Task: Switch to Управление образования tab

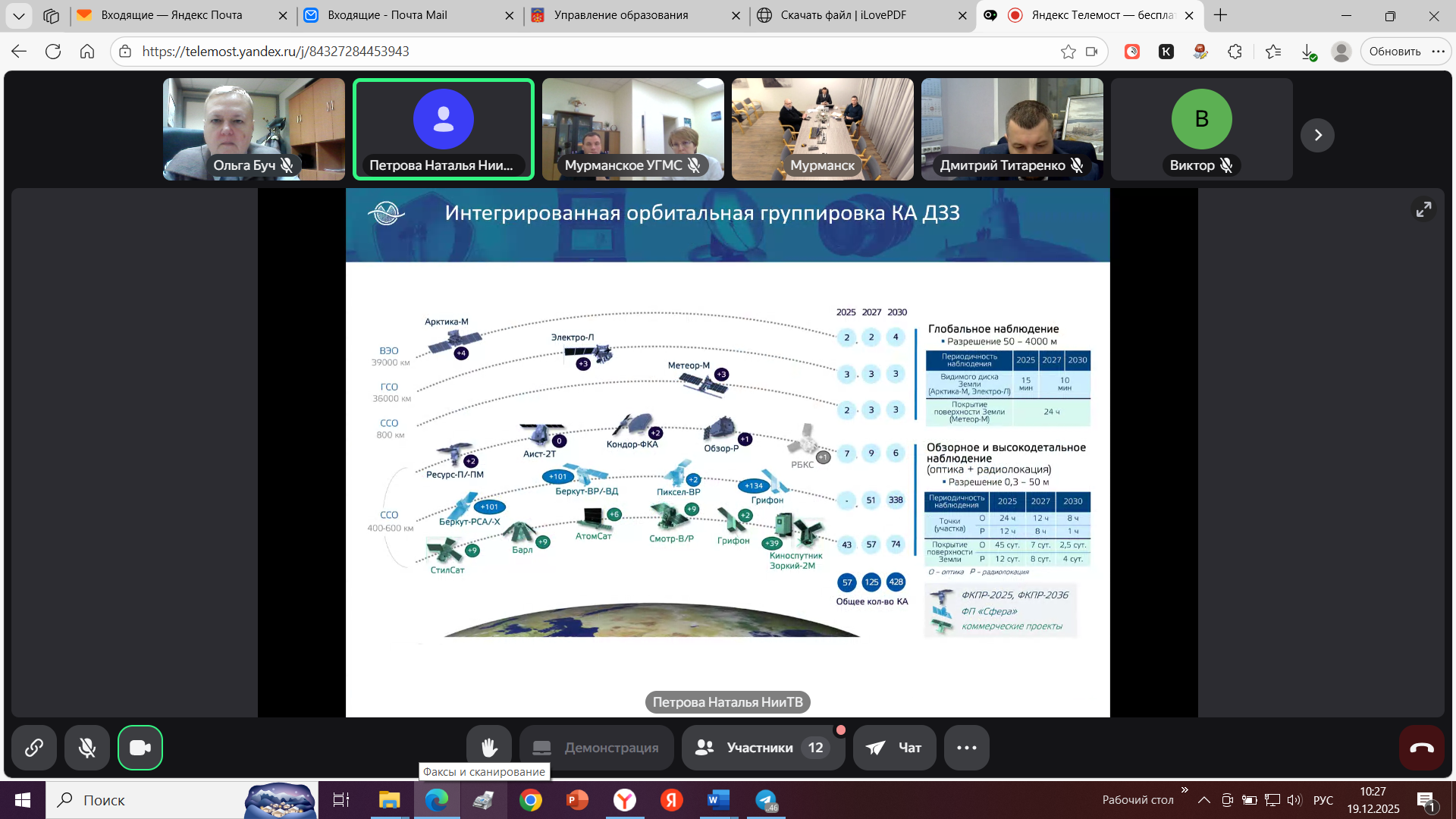Action: pyautogui.click(x=629, y=15)
